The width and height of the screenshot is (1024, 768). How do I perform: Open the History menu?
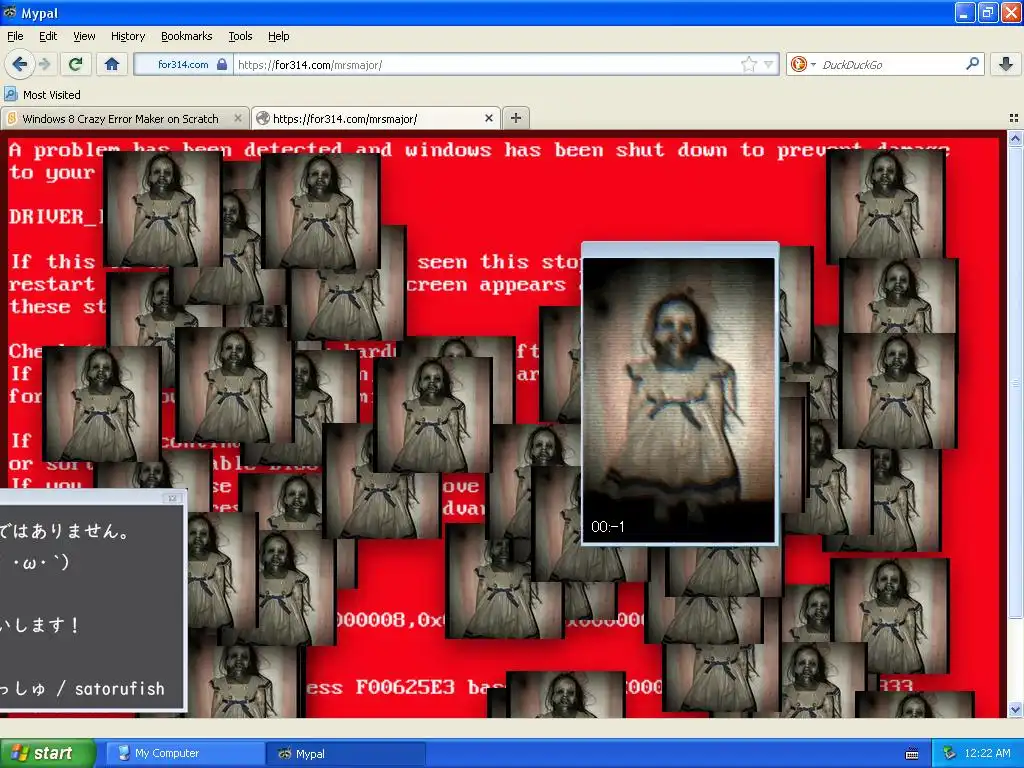(x=127, y=36)
